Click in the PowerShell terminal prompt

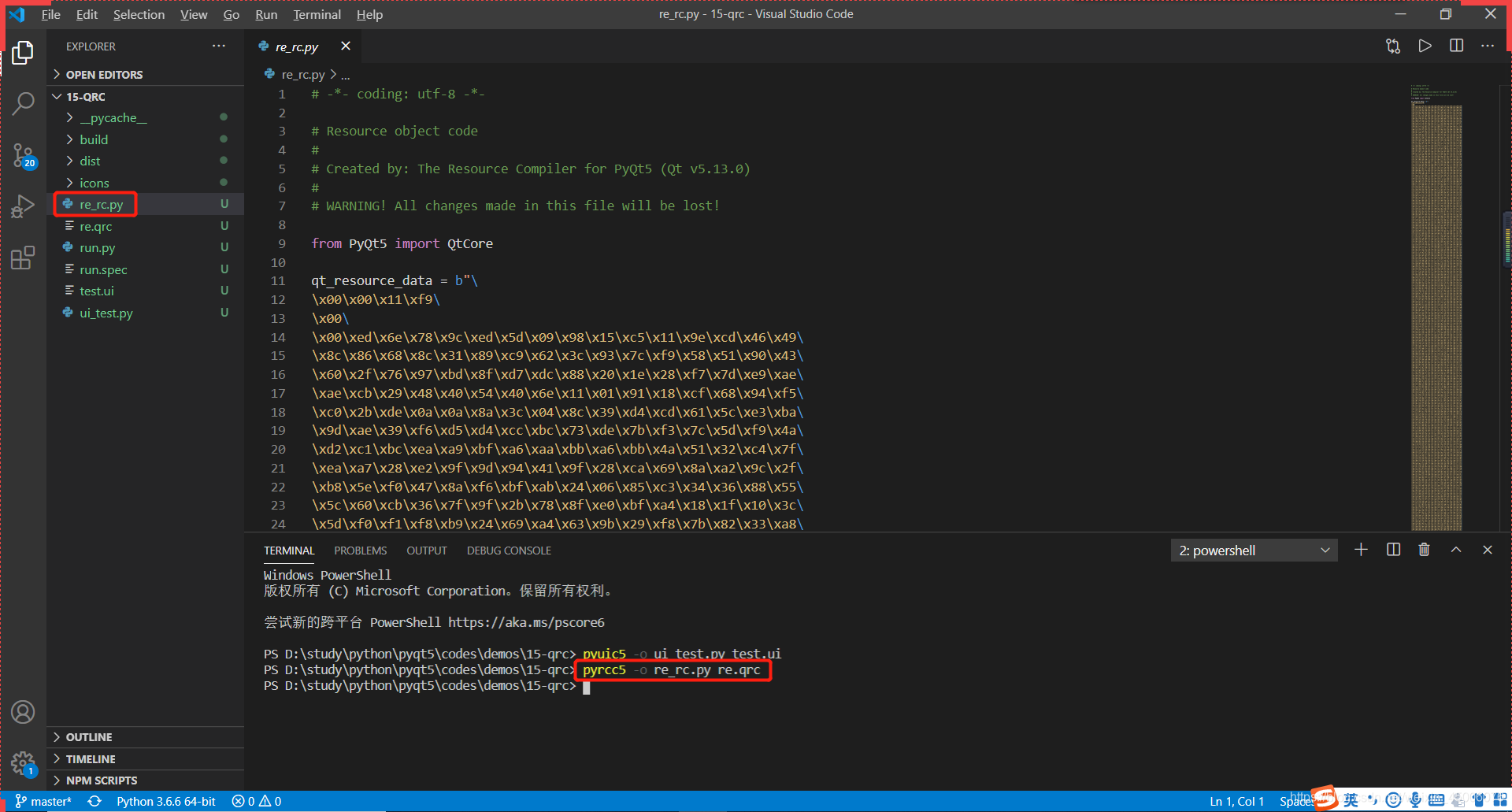[x=586, y=687]
